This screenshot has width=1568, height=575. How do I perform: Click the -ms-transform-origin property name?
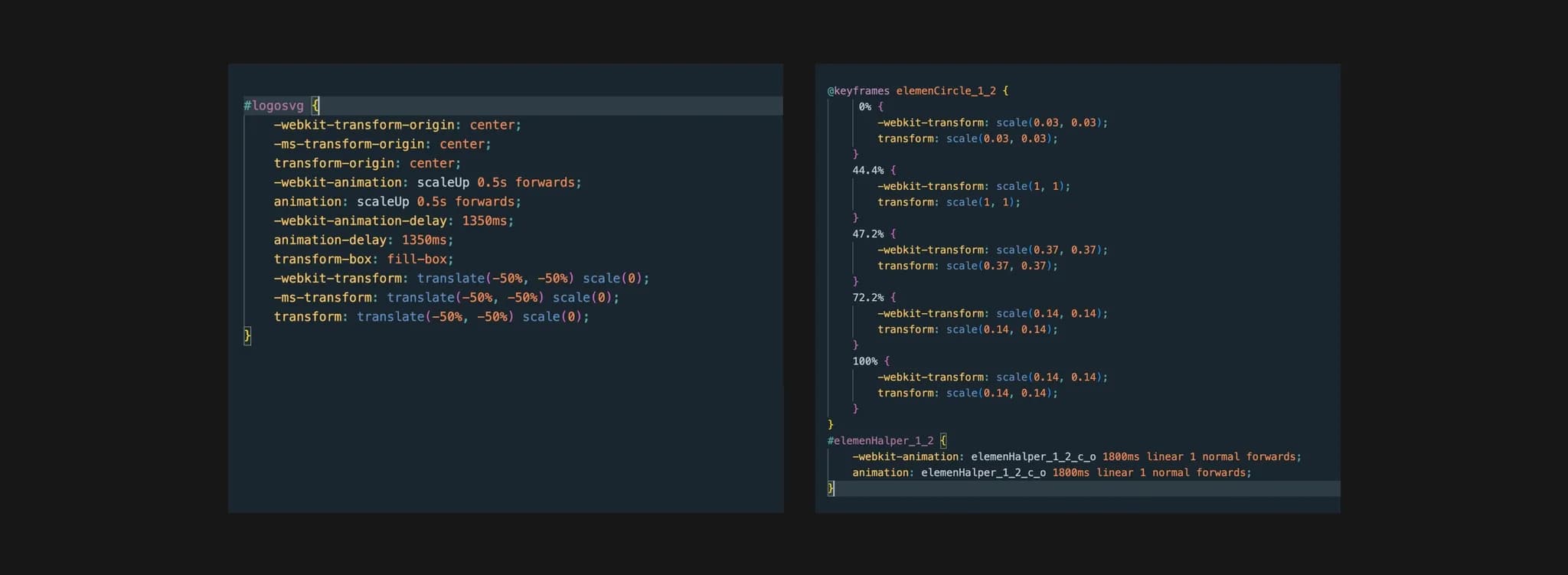(349, 144)
